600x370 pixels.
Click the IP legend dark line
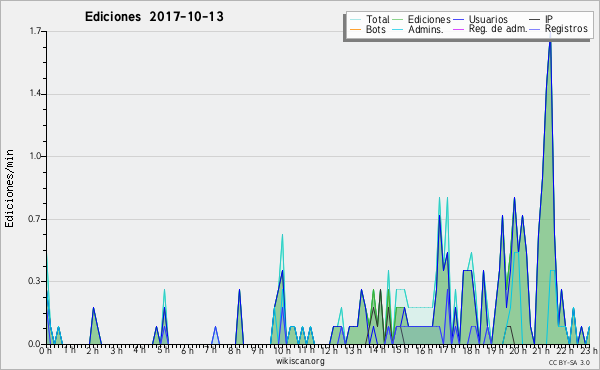coord(535,20)
